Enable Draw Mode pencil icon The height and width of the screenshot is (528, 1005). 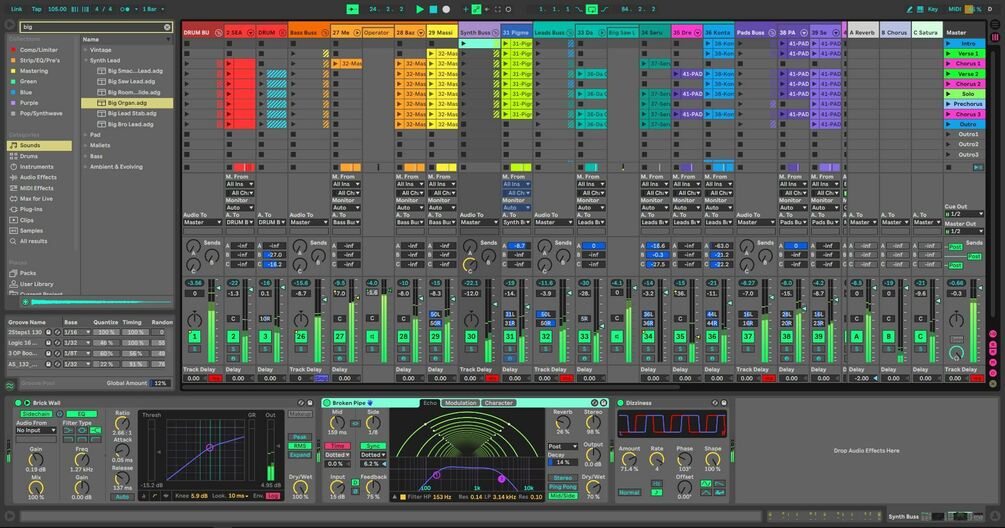(909, 9)
